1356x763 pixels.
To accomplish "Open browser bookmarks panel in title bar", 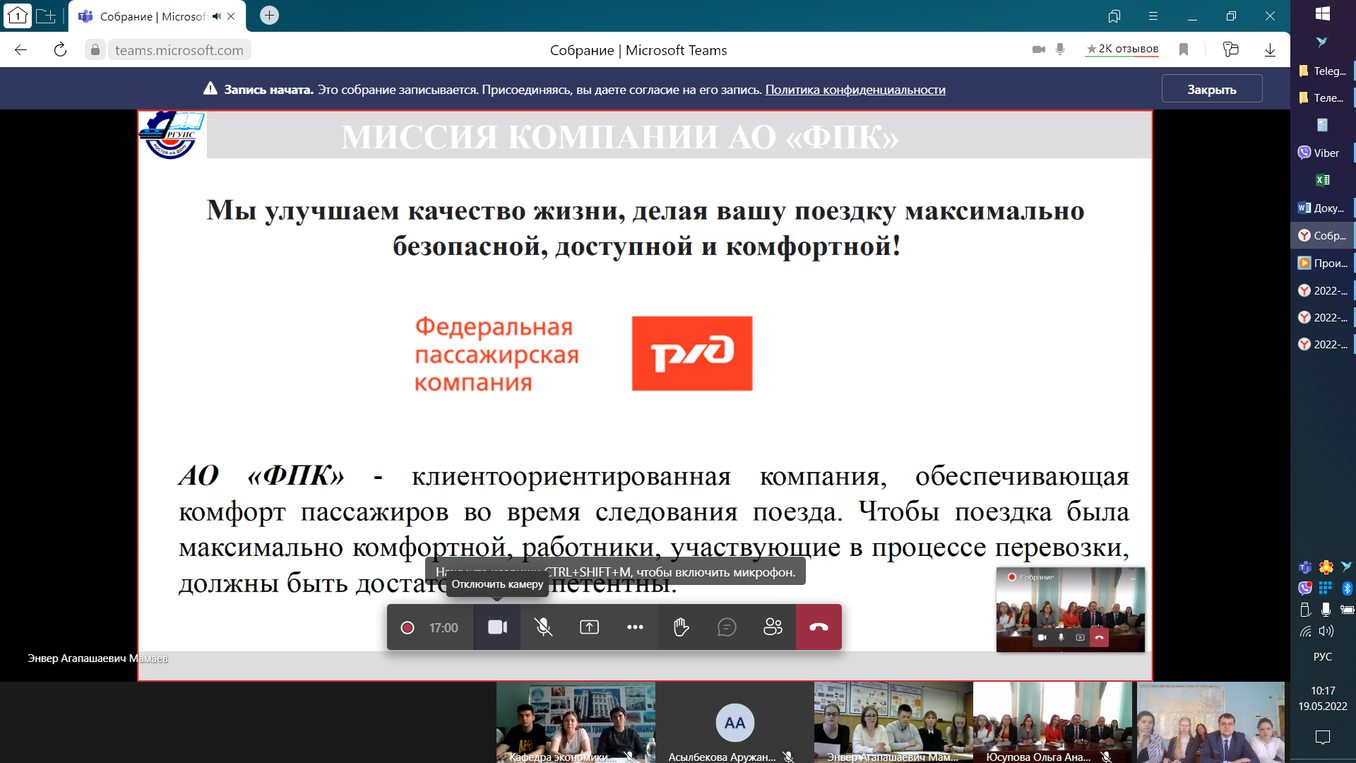I will click(x=1114, y=16).
